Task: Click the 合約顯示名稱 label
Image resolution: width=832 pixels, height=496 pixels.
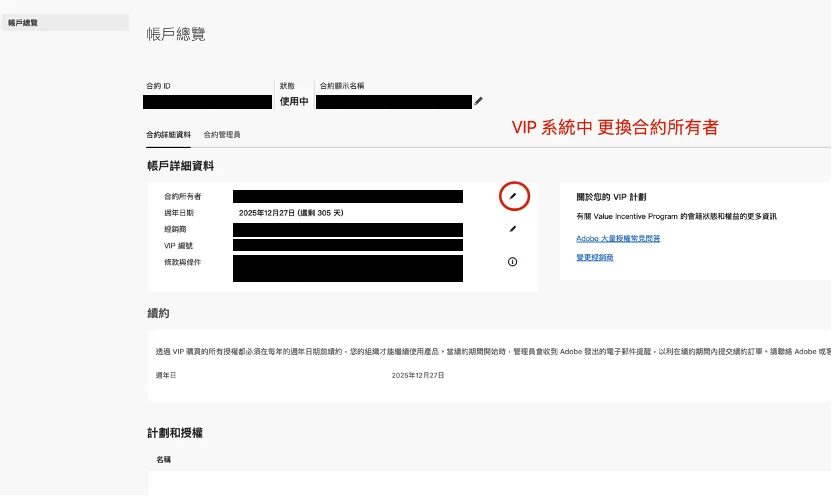Action: [x=342, y=85]
